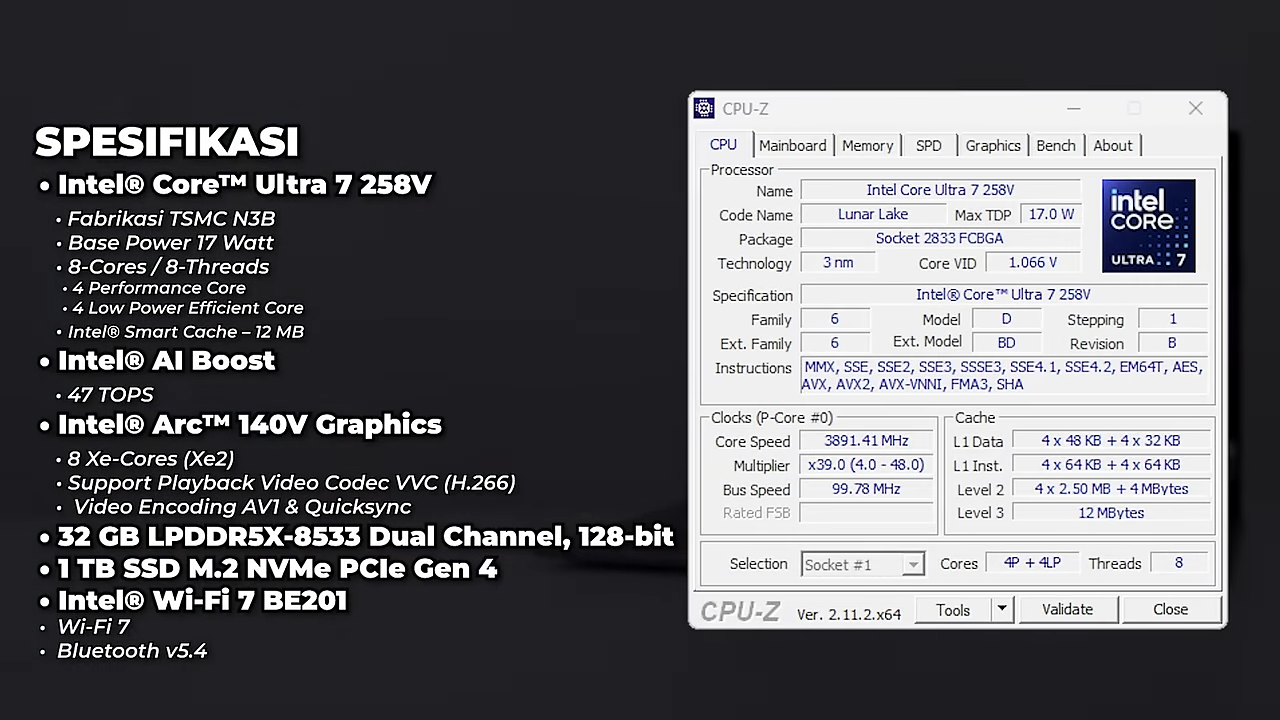Open the Selection combo box in the Selection row
Viewport: 1280px width, 720px height.
pos(860,564)
